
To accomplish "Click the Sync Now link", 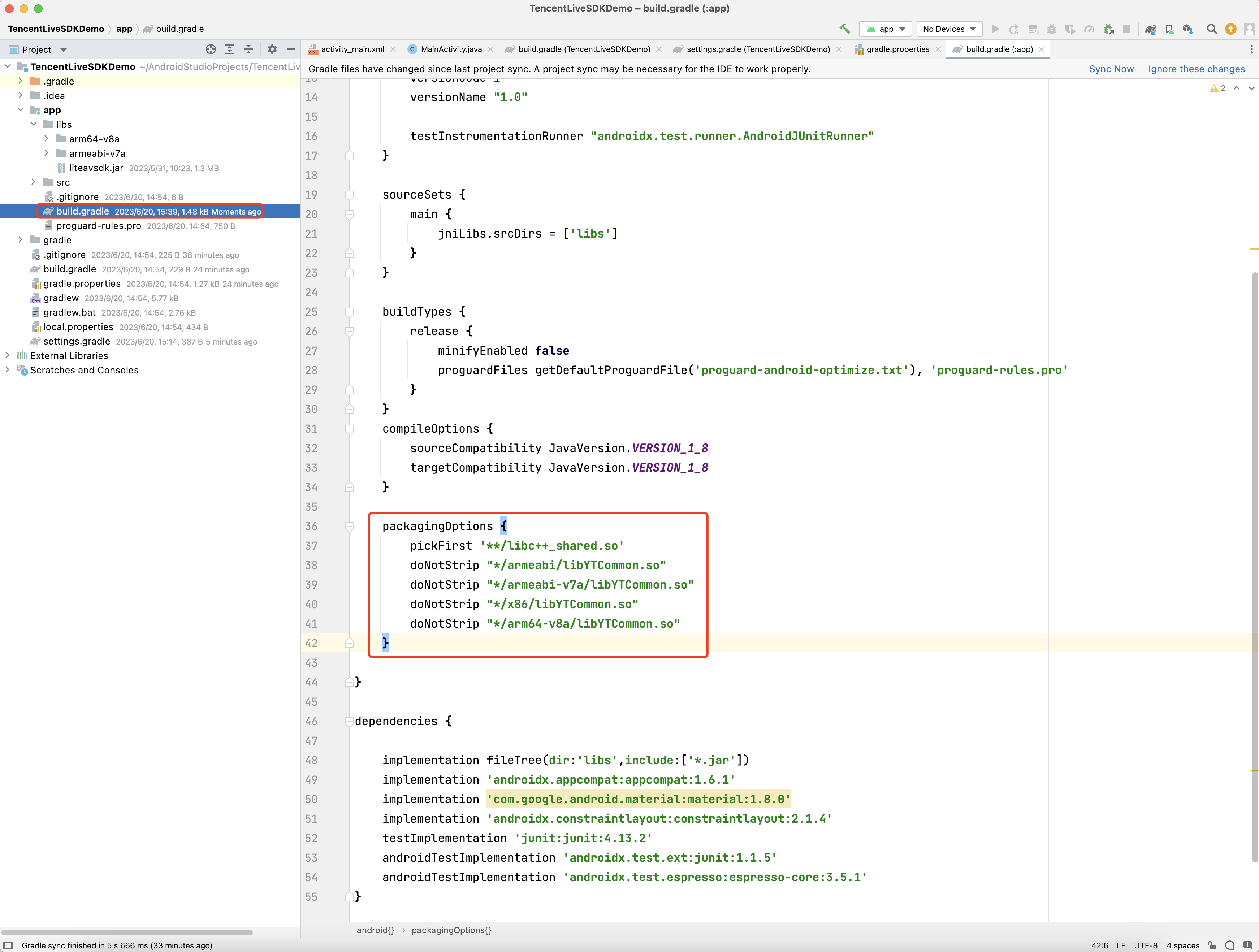I will [x=1111, y=69].
